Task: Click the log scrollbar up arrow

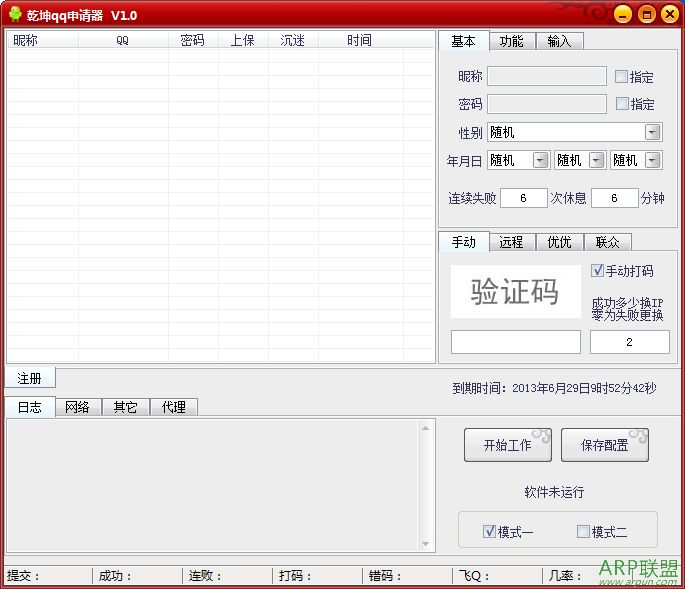Action: point(425,428)
